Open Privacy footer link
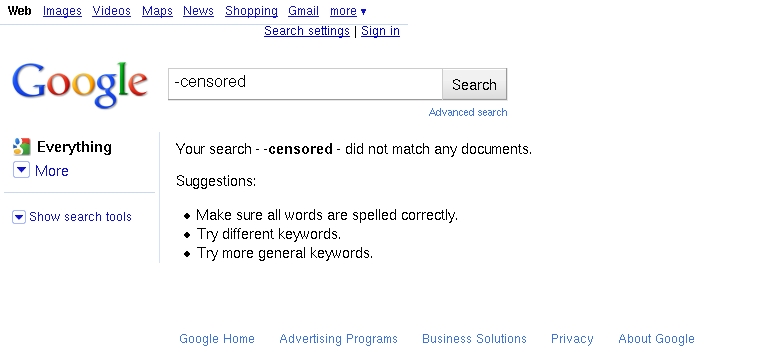 (572, 339)
